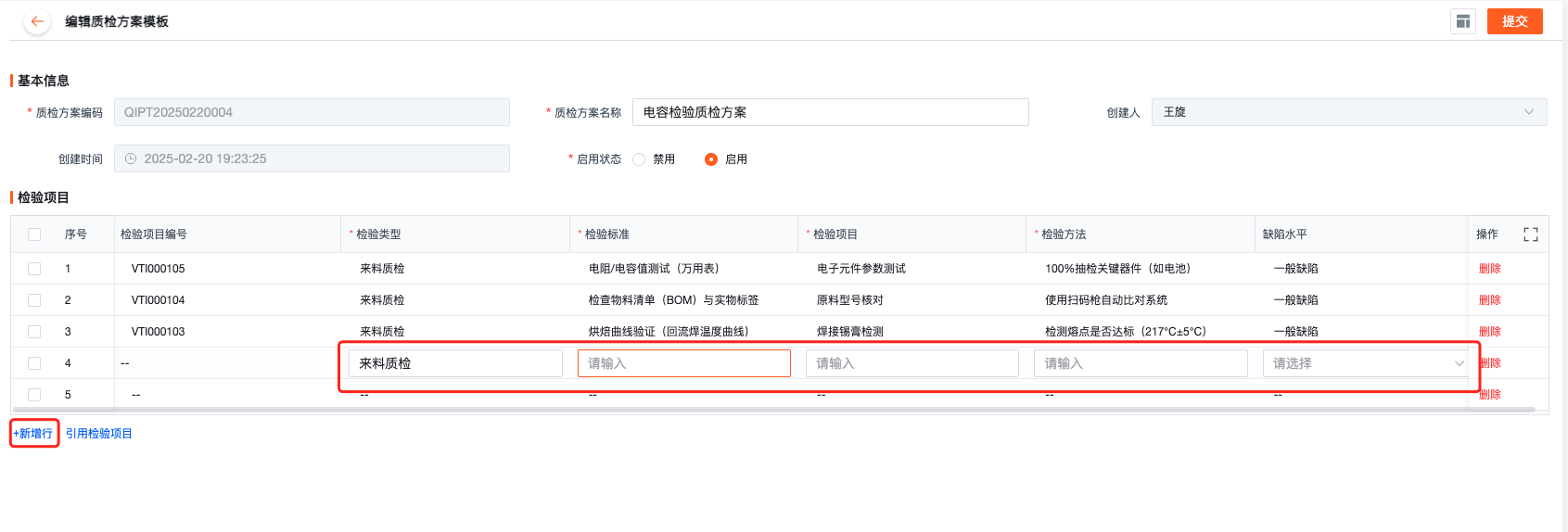1568x532 pixels.
Task: Click the cell VTI000105
Action: 159,269
